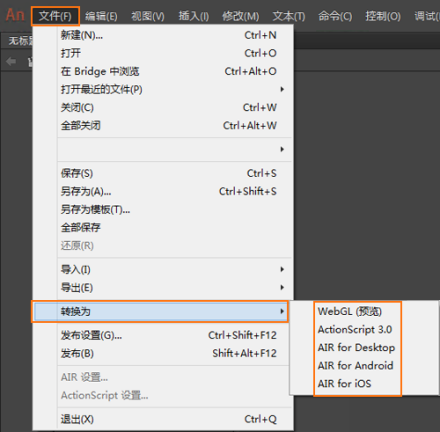Expand the 打开最近的文件(P) submenu
The width and height of the screenshot is (440, 432).
click(172, 89)
